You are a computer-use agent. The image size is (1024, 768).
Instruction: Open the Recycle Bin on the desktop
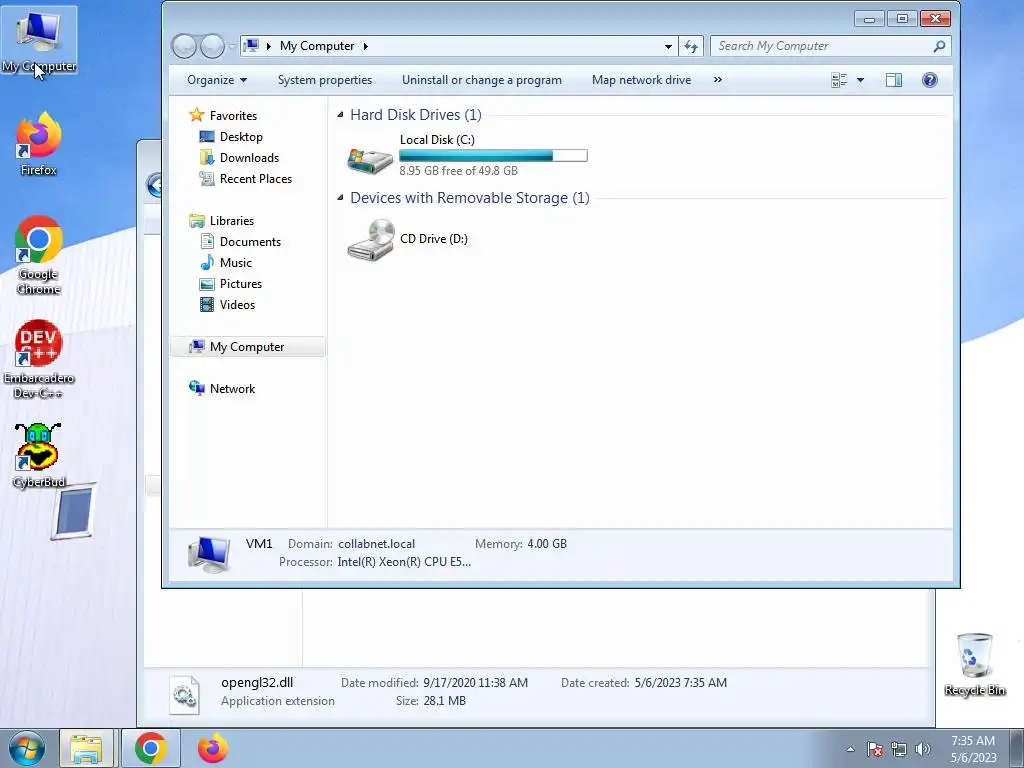(x=974, y=664)
